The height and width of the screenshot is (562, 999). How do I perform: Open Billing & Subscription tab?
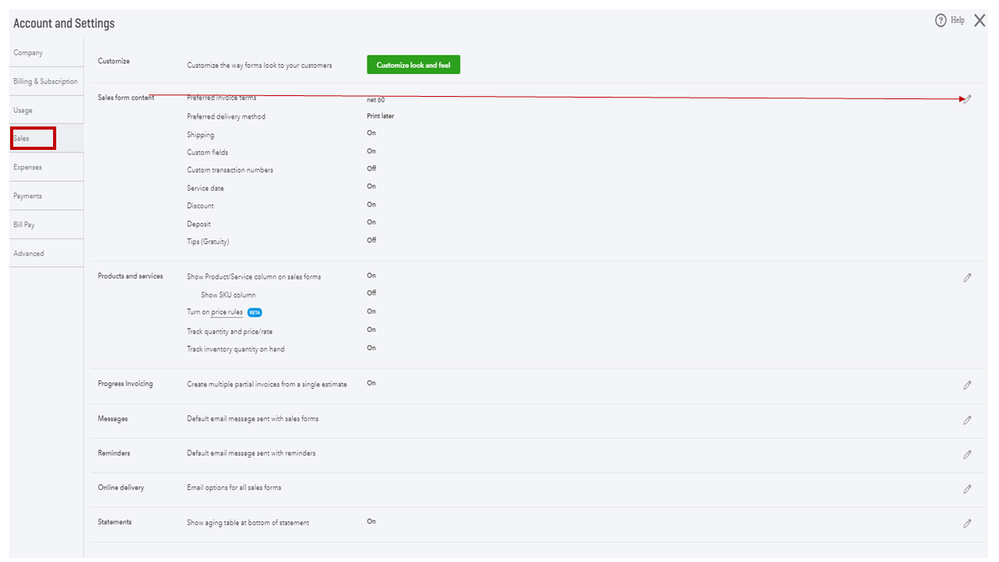tap(45, 81)
